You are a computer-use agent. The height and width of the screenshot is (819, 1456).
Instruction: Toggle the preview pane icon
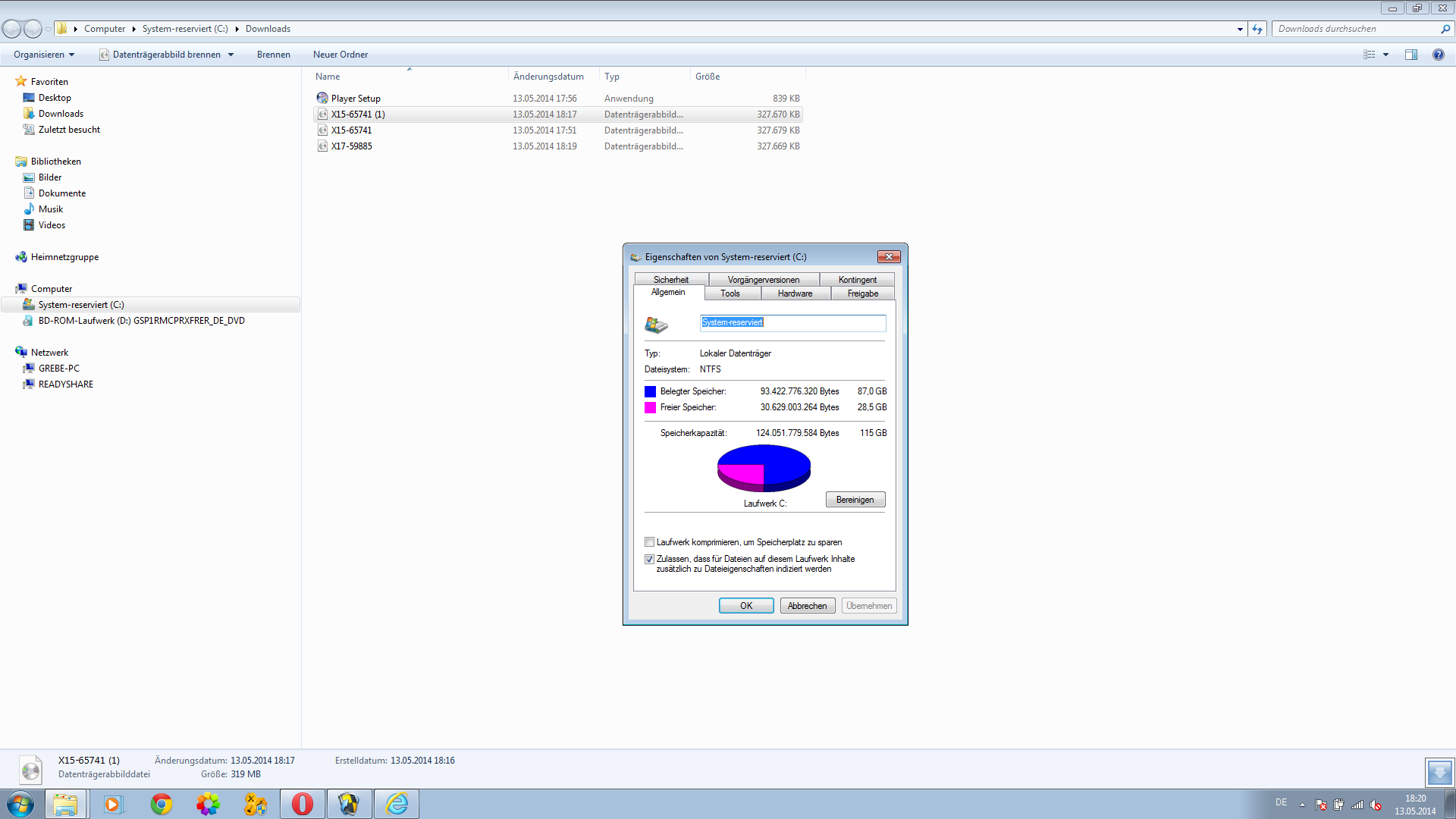[1410, 55]
